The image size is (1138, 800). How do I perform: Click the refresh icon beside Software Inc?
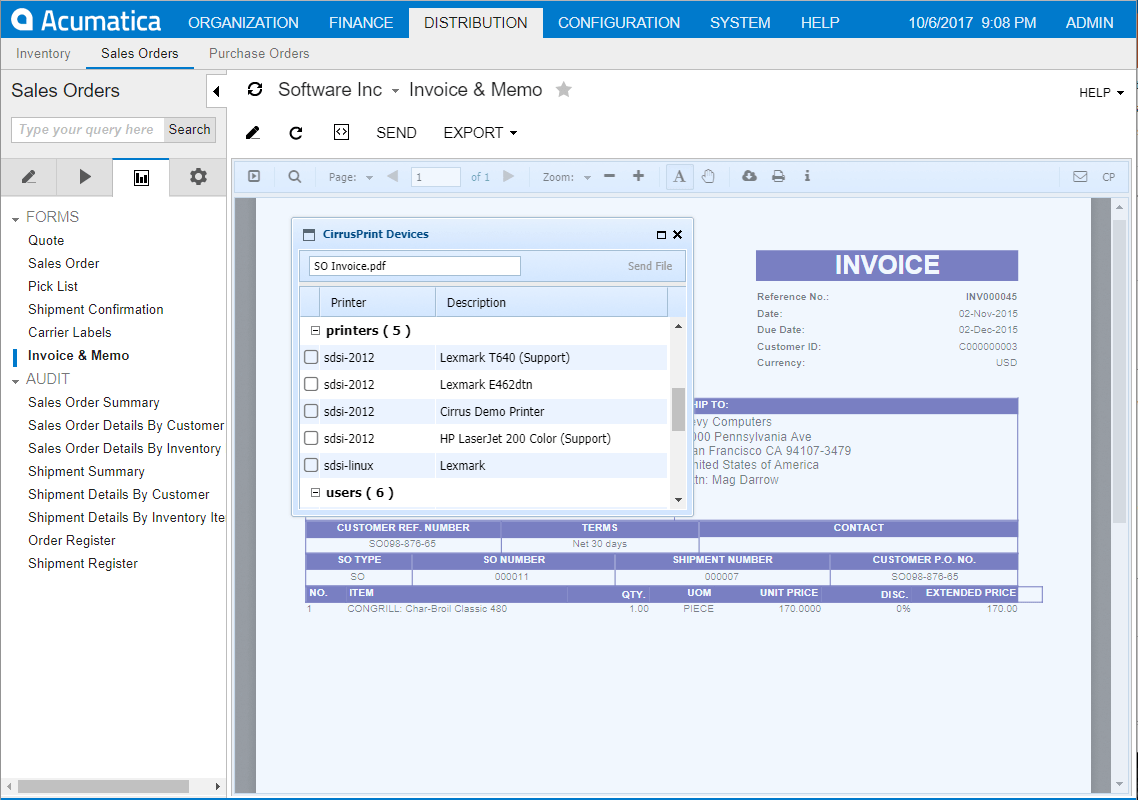[255, 89]
